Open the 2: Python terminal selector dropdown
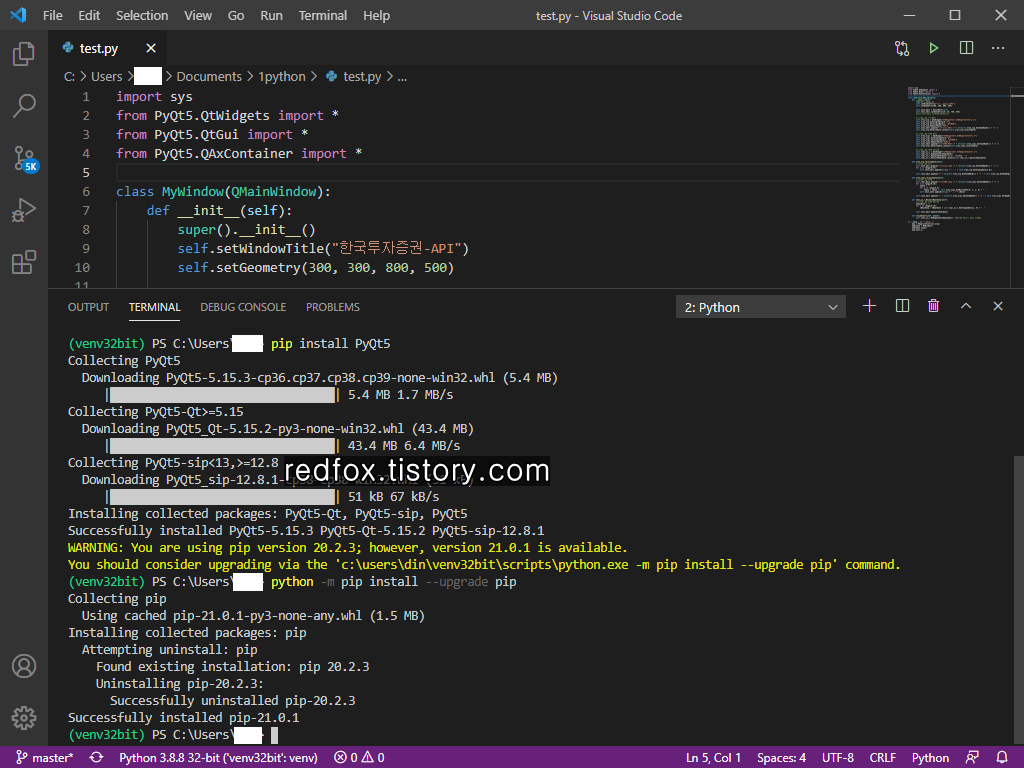Screen dimensions: 1024x768 tap(761, 307)
